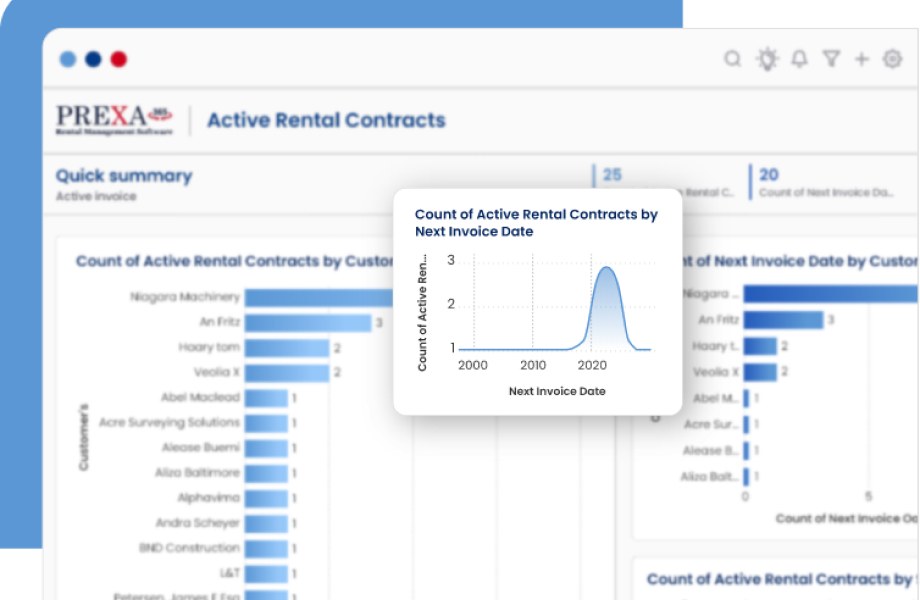Select the Alphavima customer label
The image size is (920, 600).
(208, 497)
